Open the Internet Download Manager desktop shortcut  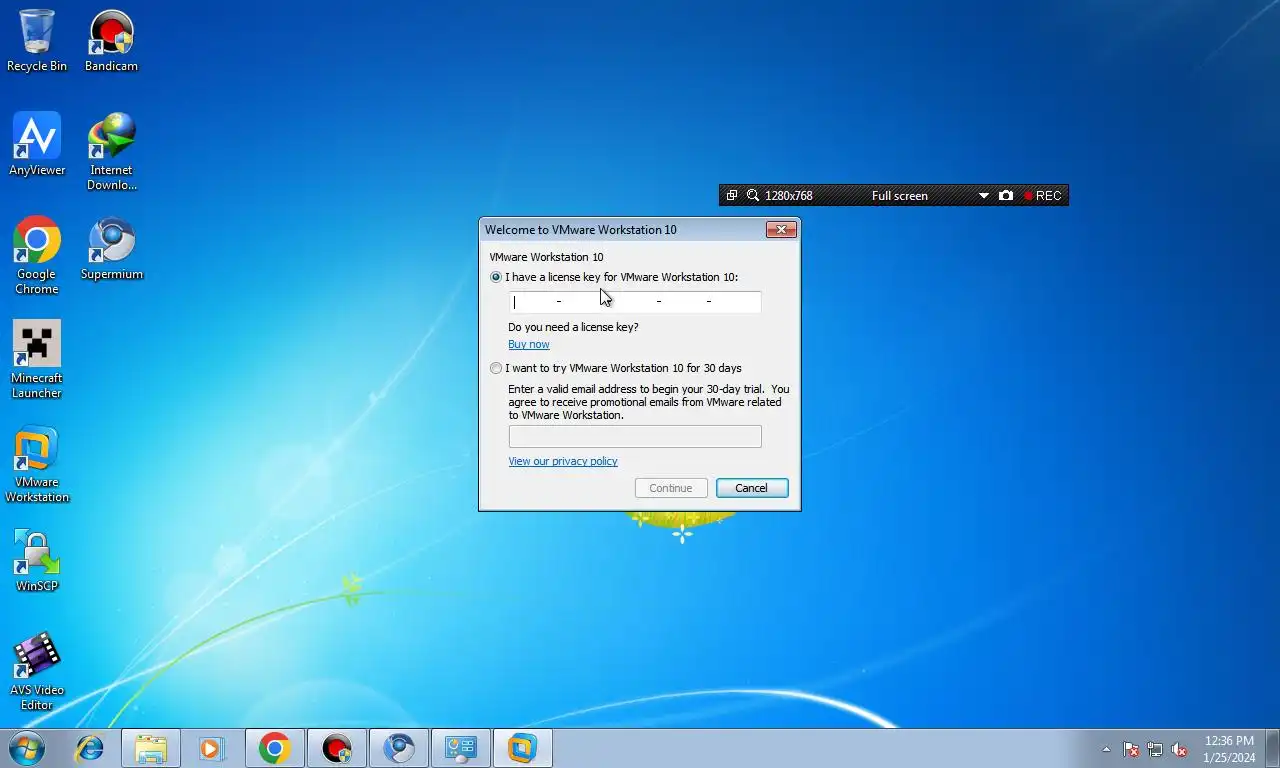(x=111, y=152)
